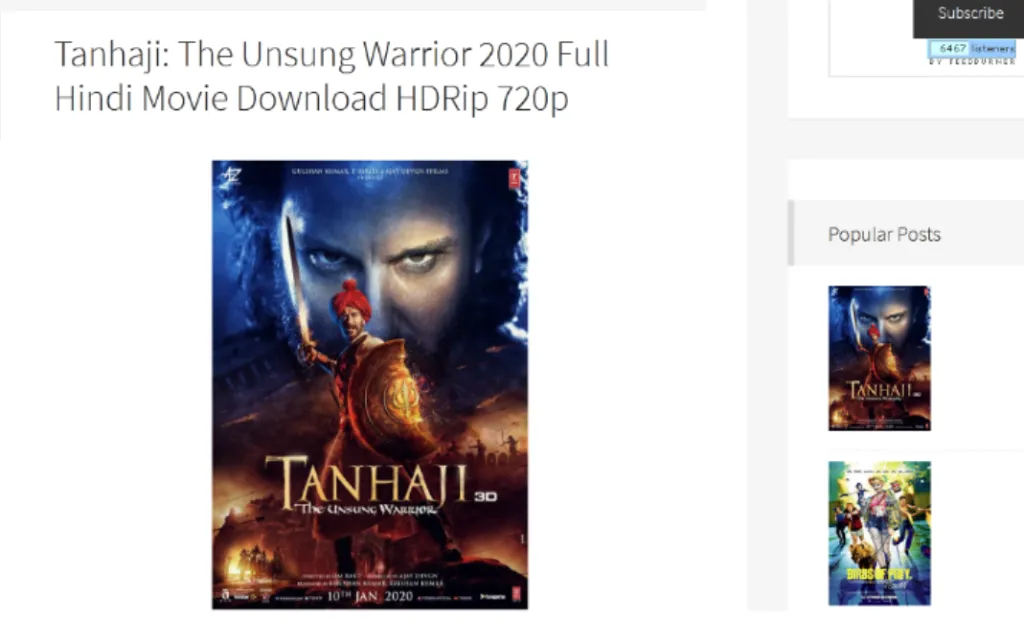The width and height of the screenshot is (1024, 620).
Task: Select the Popular Posts section heading
Action: click(x=884, y=234)
